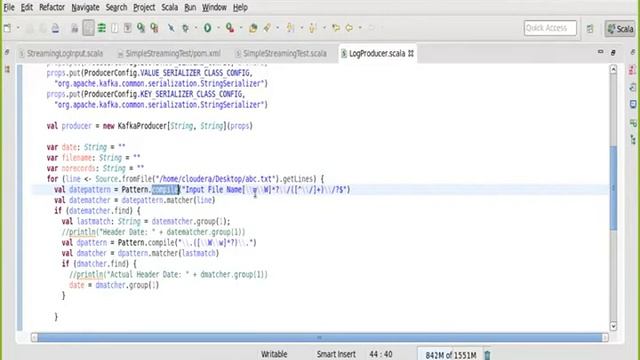Click the vertical scrollbar up arrow

click(x=613, y=70)
